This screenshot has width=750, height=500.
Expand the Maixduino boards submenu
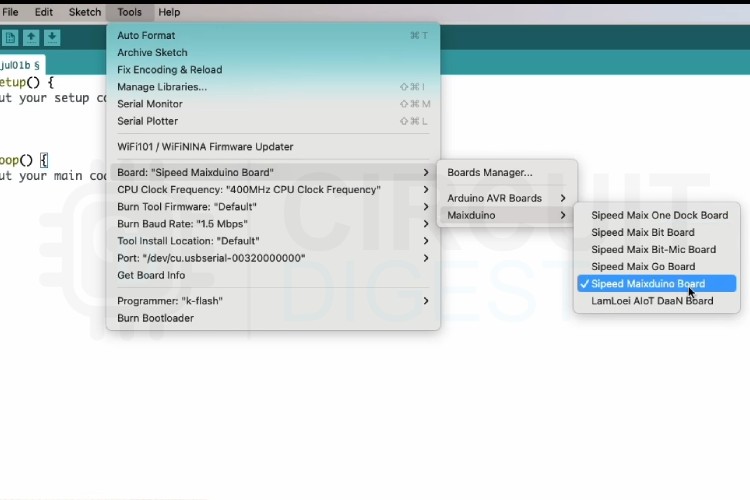[507, 215]
